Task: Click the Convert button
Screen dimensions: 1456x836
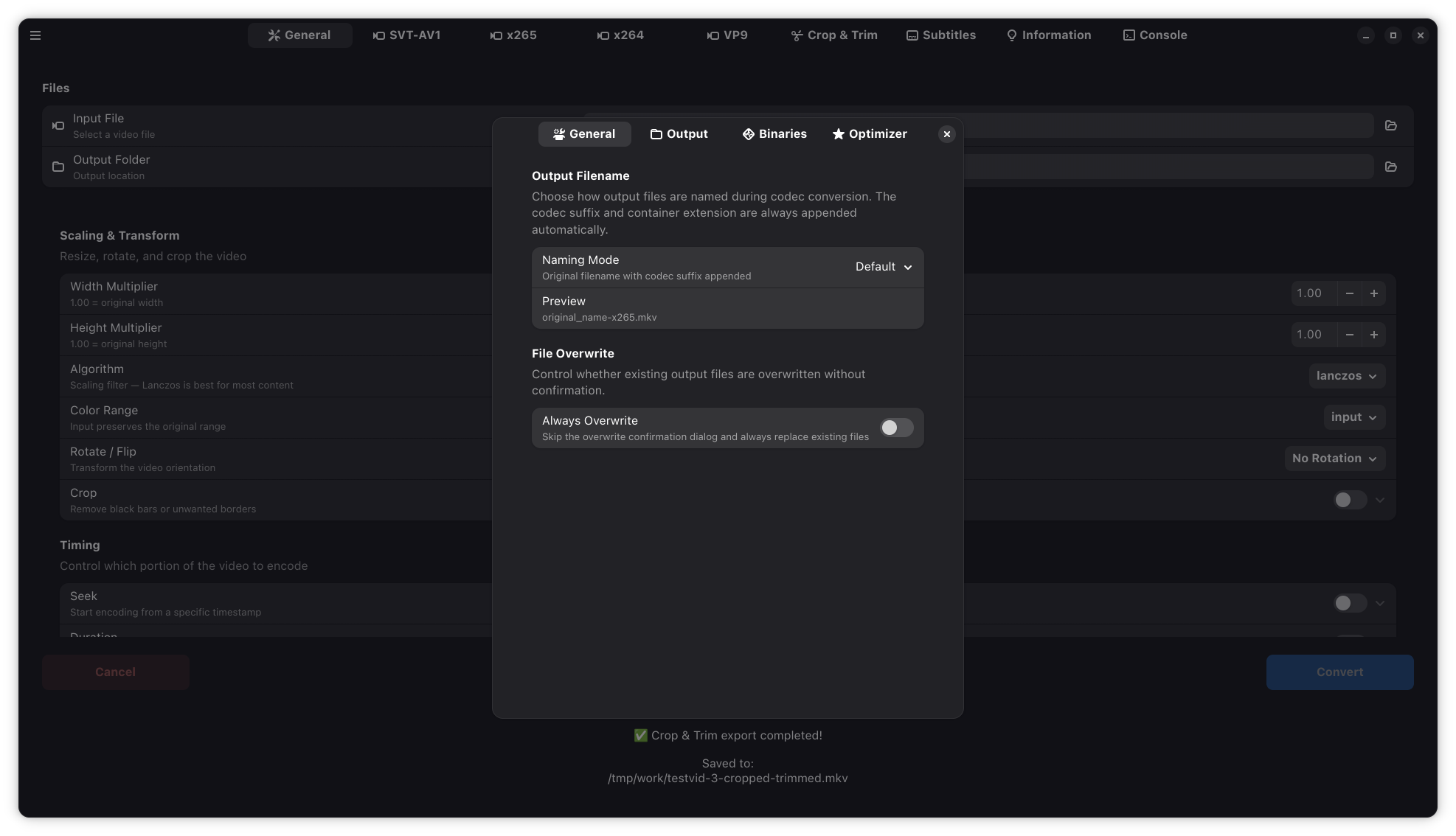Action: 1339,672
